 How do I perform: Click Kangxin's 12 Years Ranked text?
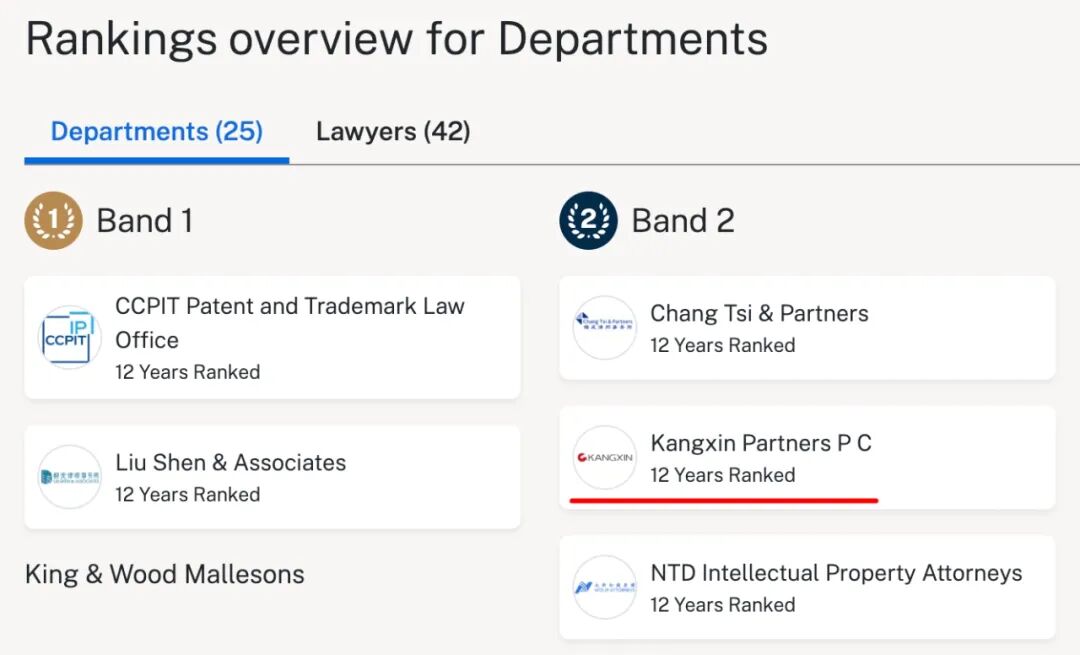tap(723, 475)
